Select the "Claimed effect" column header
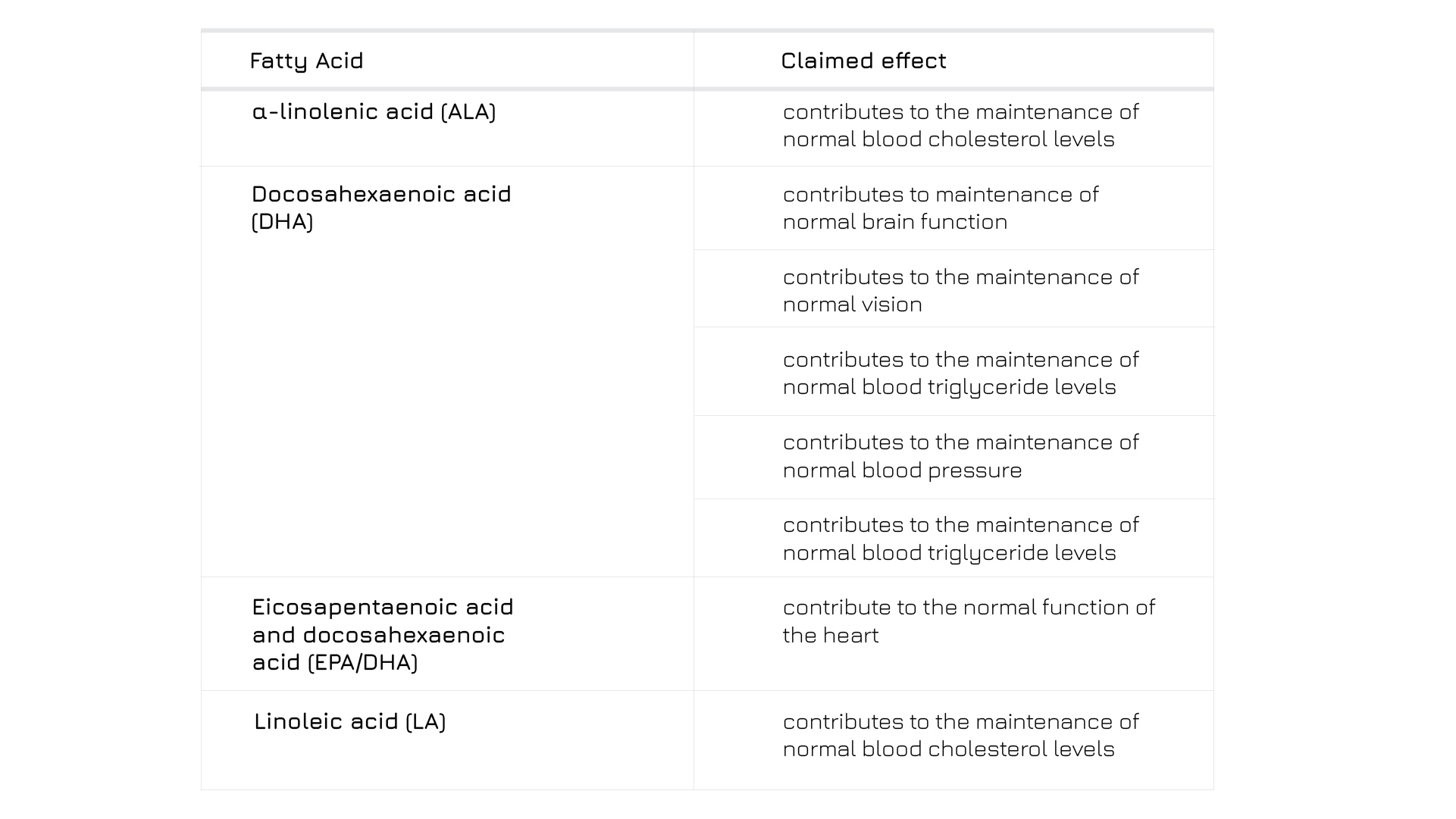The height and width of the screenshot is (819, 1456). [x=863, y=61]
